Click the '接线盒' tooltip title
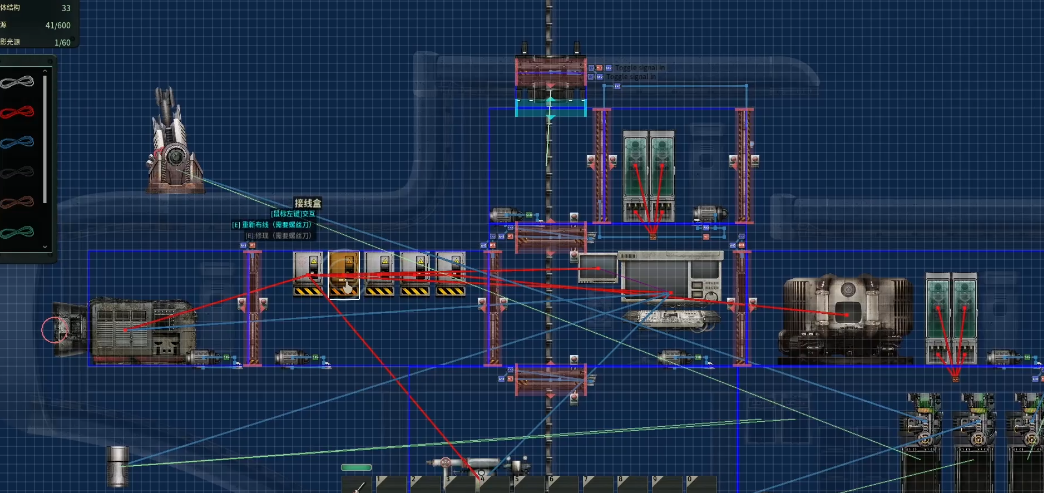 coord(308,203)
